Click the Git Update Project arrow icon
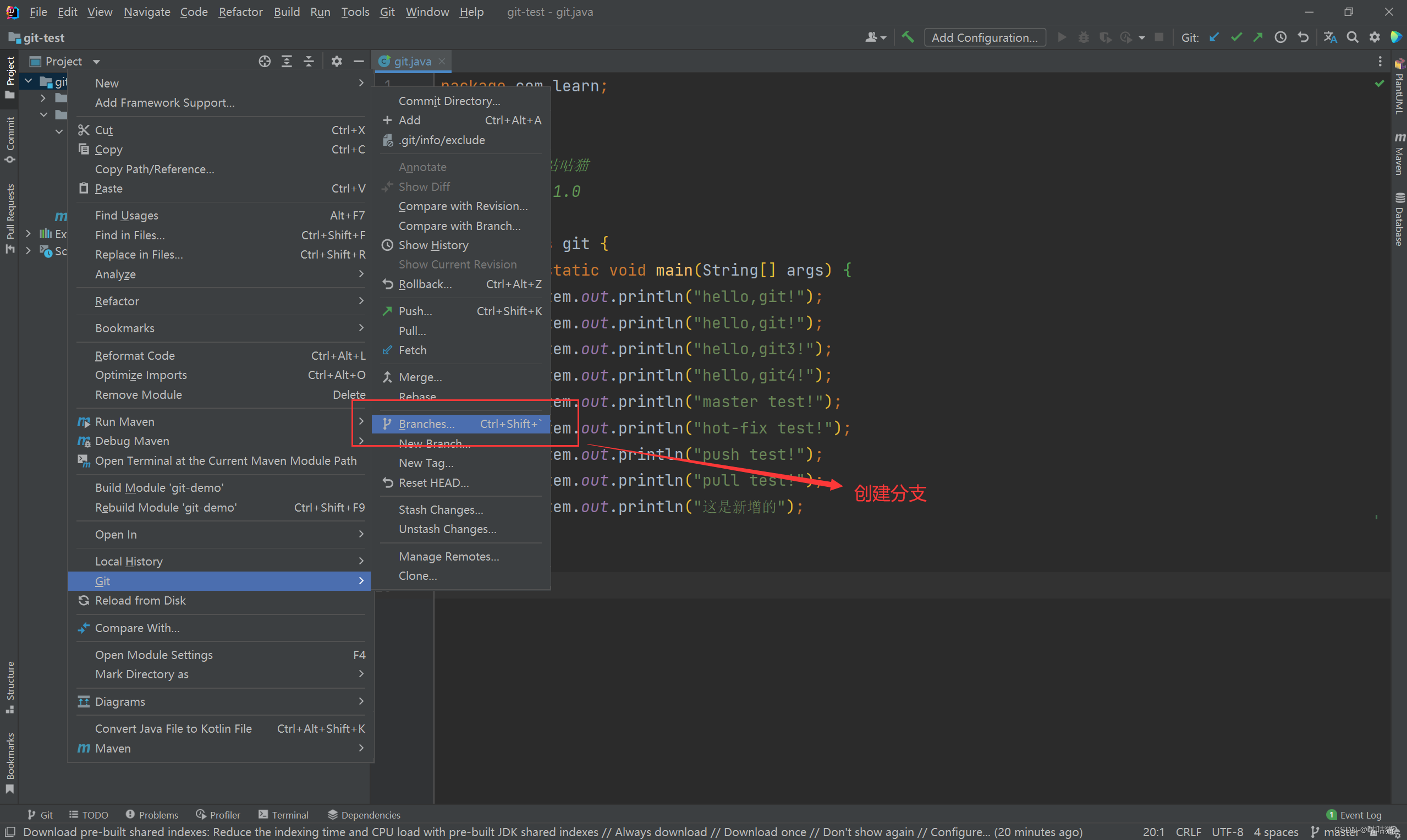The image size is (1407, 840). 1214,37
